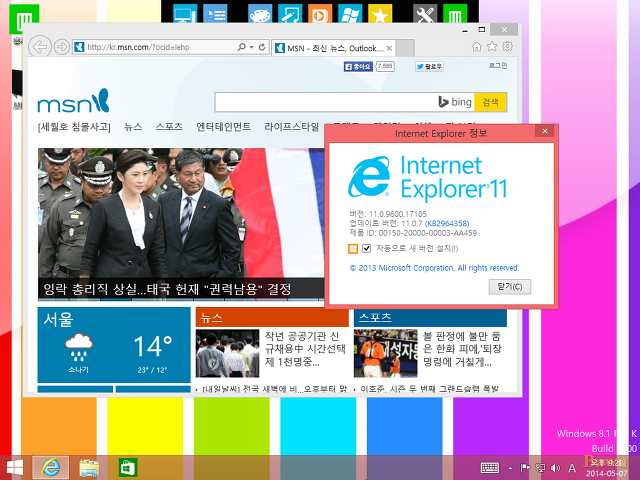Click the kr.msn.com URL field
This screenshot has width=640, height=480.
click(156, 47)
